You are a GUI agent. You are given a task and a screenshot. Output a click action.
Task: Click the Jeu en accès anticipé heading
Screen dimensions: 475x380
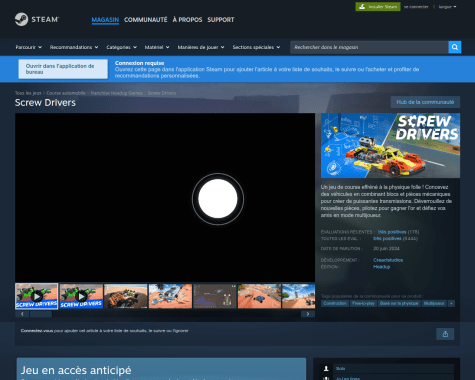point(76,370)
